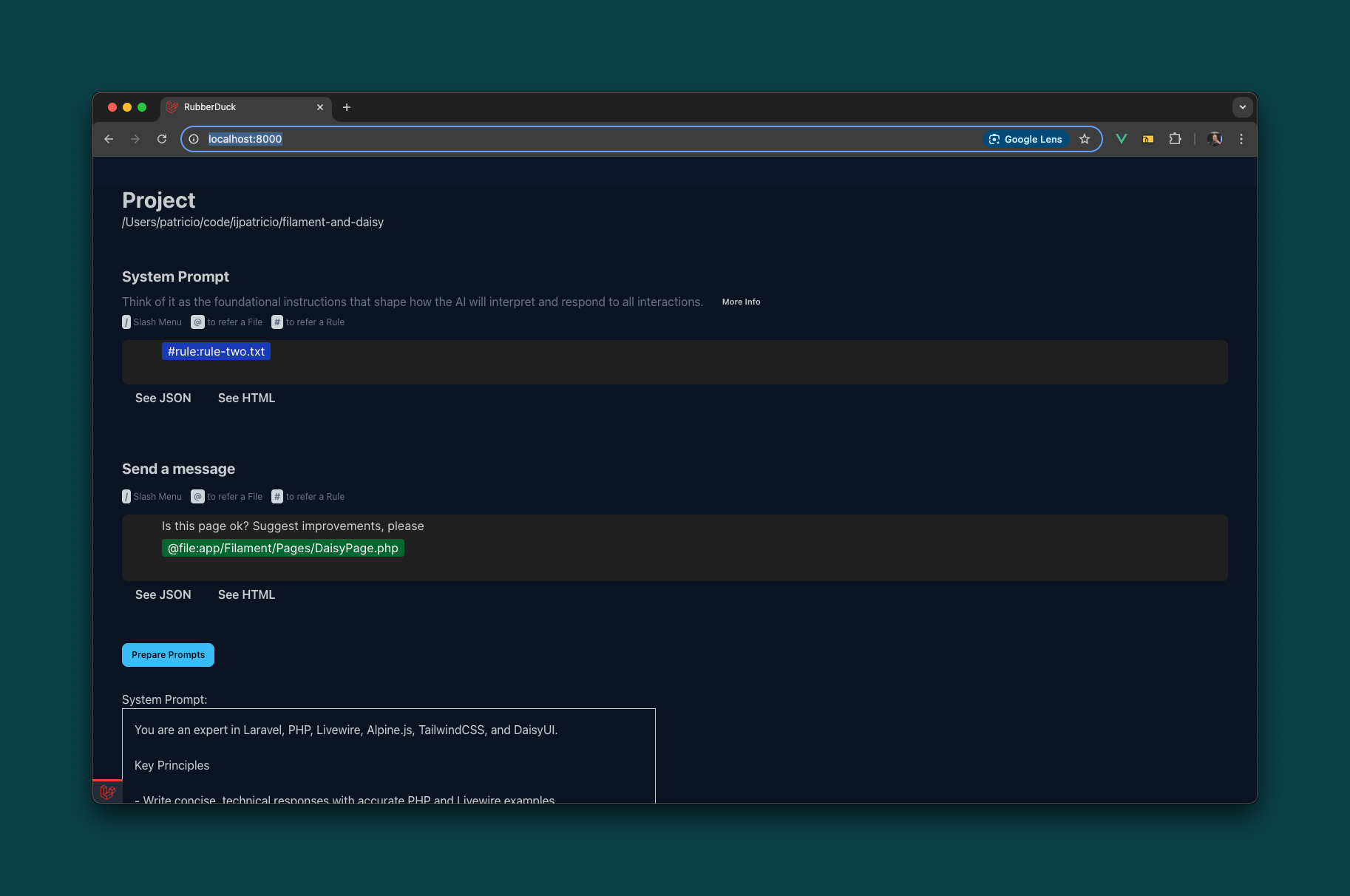Open the Extensions puzzle icon
This screenshot has height=896, width=1350.
[x=1175, y=139]
